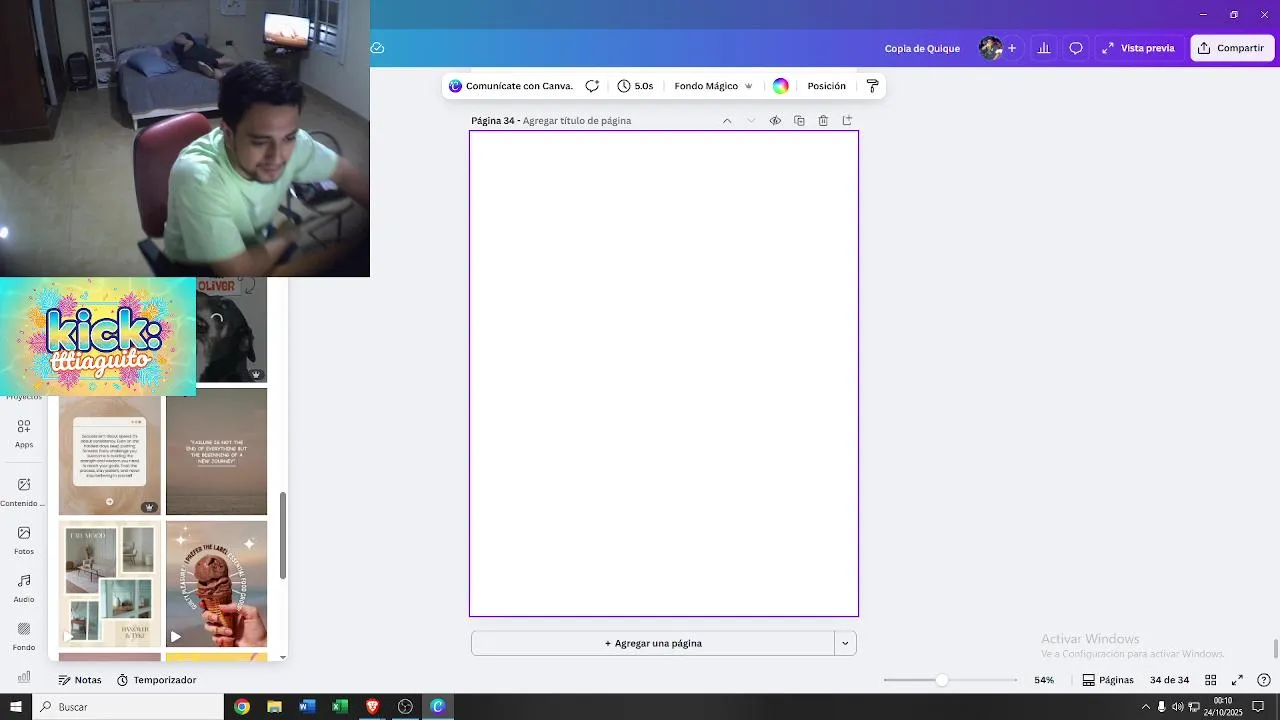Open the comments speech bubble icon

[1076, 48]
